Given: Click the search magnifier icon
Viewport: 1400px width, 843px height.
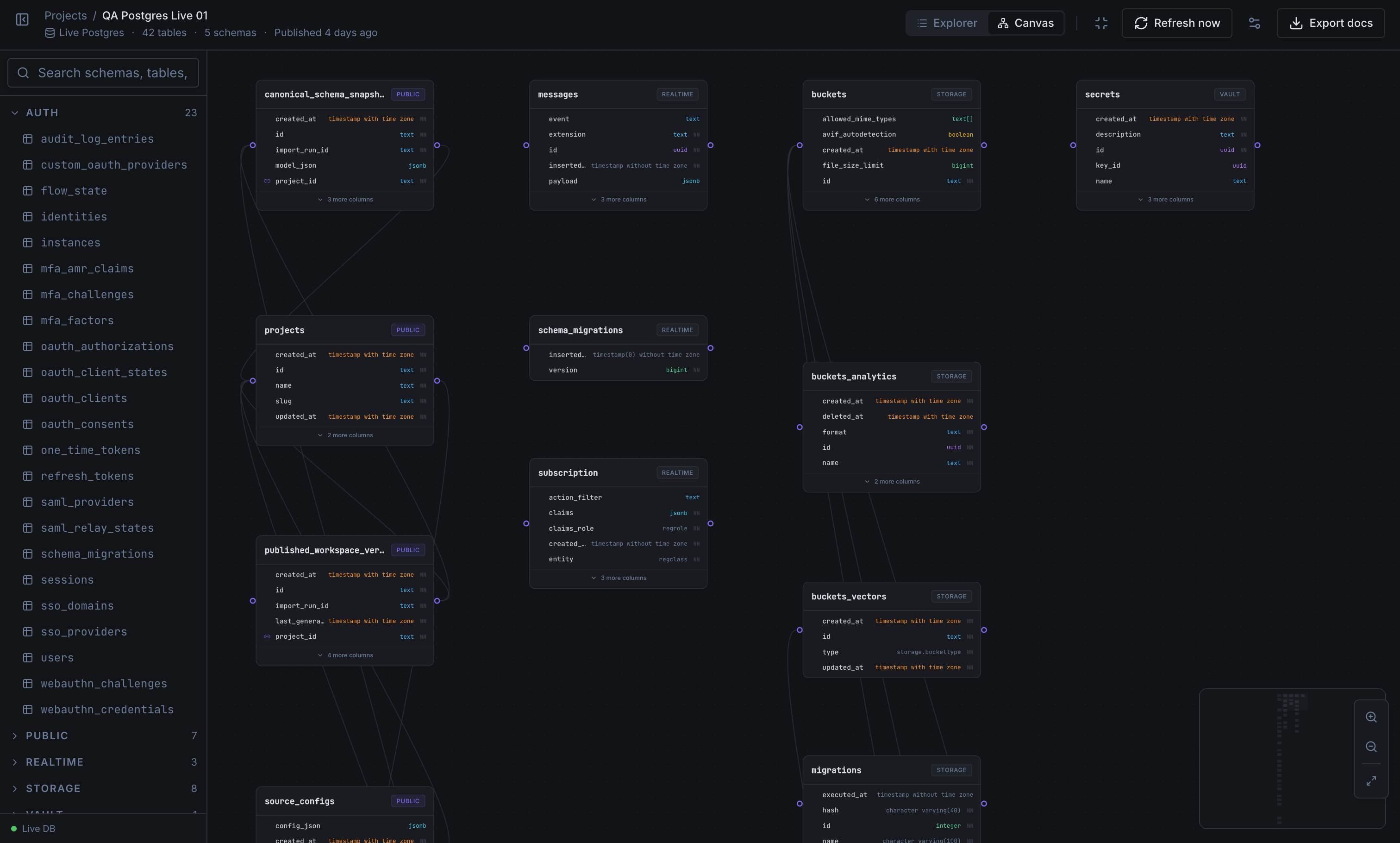Looking at the screenshot, I should point(23,73).
